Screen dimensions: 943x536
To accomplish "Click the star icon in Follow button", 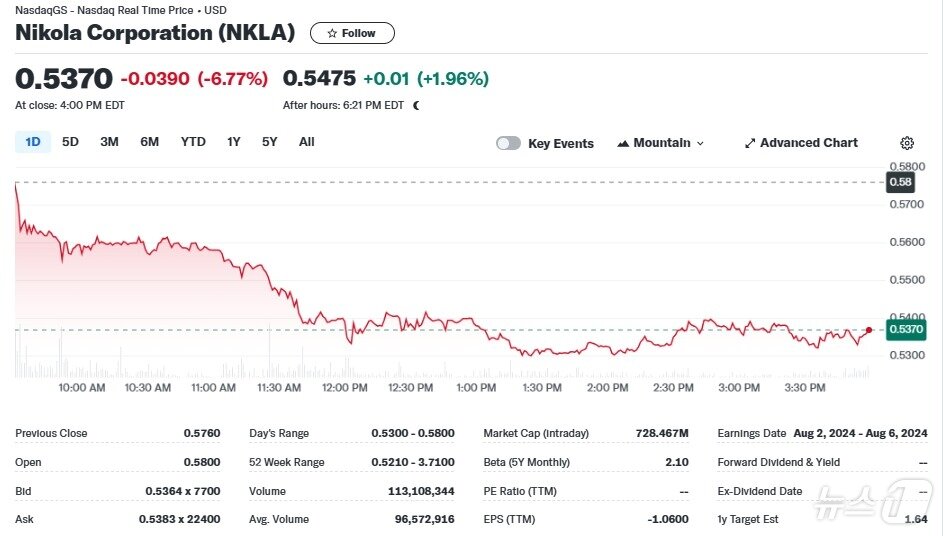I will pos(332,33).
